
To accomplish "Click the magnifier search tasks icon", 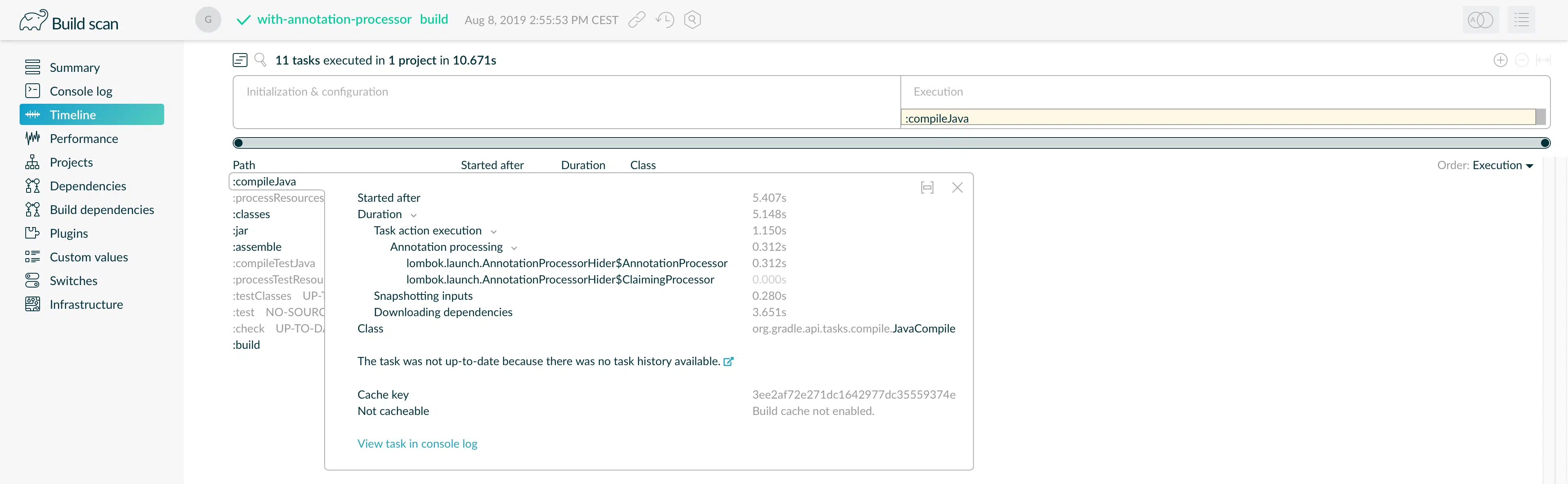I will tap(261, 60).
